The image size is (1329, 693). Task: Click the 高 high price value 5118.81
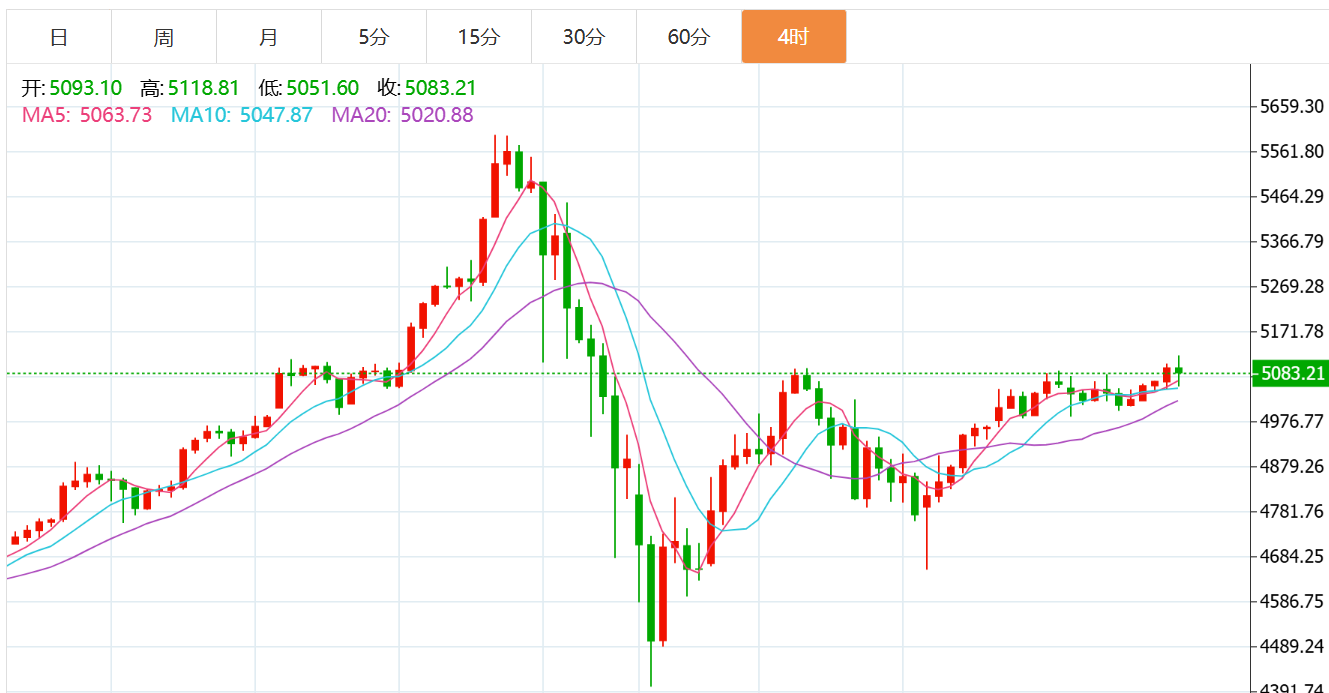[x=204, y=88]
